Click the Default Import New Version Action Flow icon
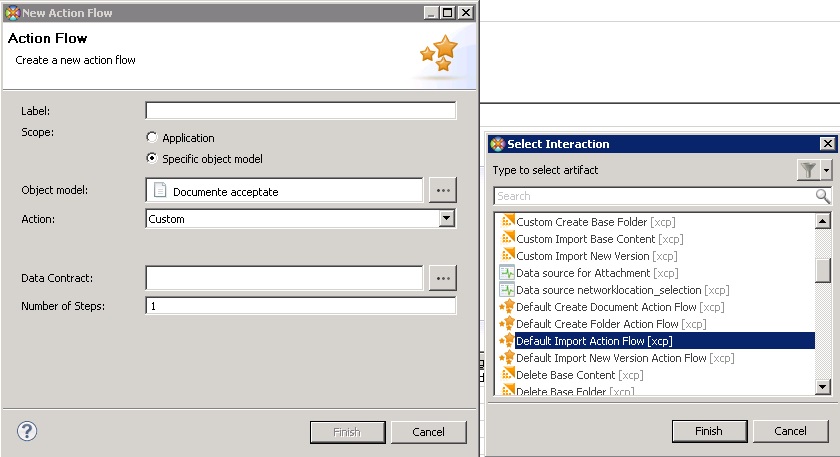Screen dimensions: 840x457 (507, 357)
